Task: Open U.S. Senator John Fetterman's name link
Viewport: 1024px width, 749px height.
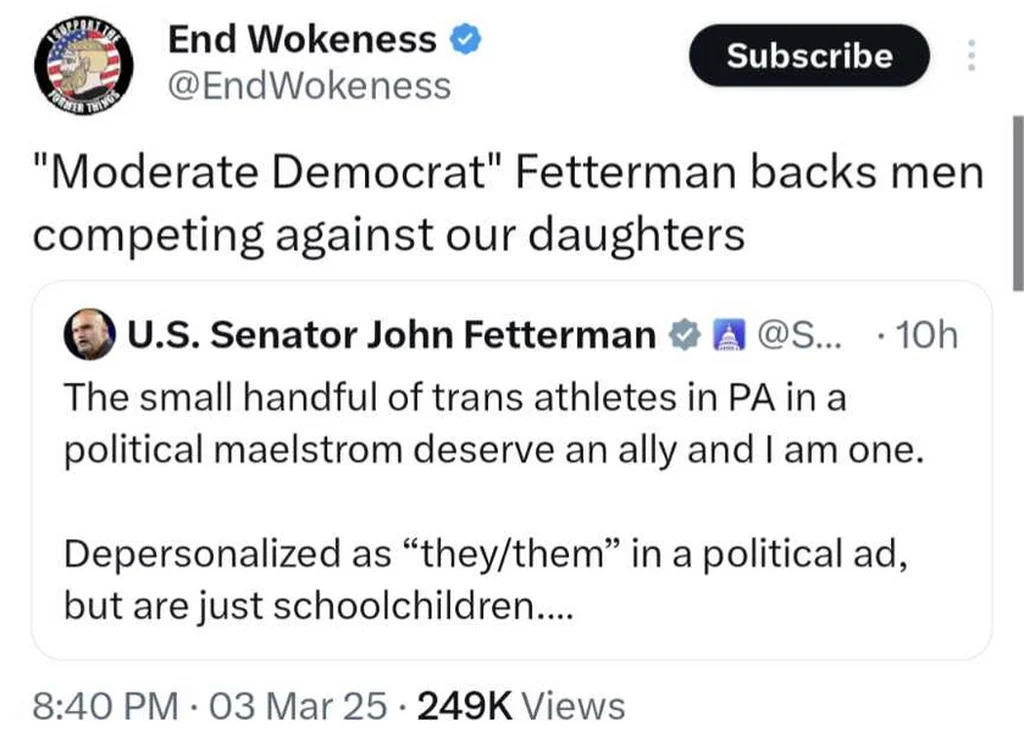Action: coord(390,336)
